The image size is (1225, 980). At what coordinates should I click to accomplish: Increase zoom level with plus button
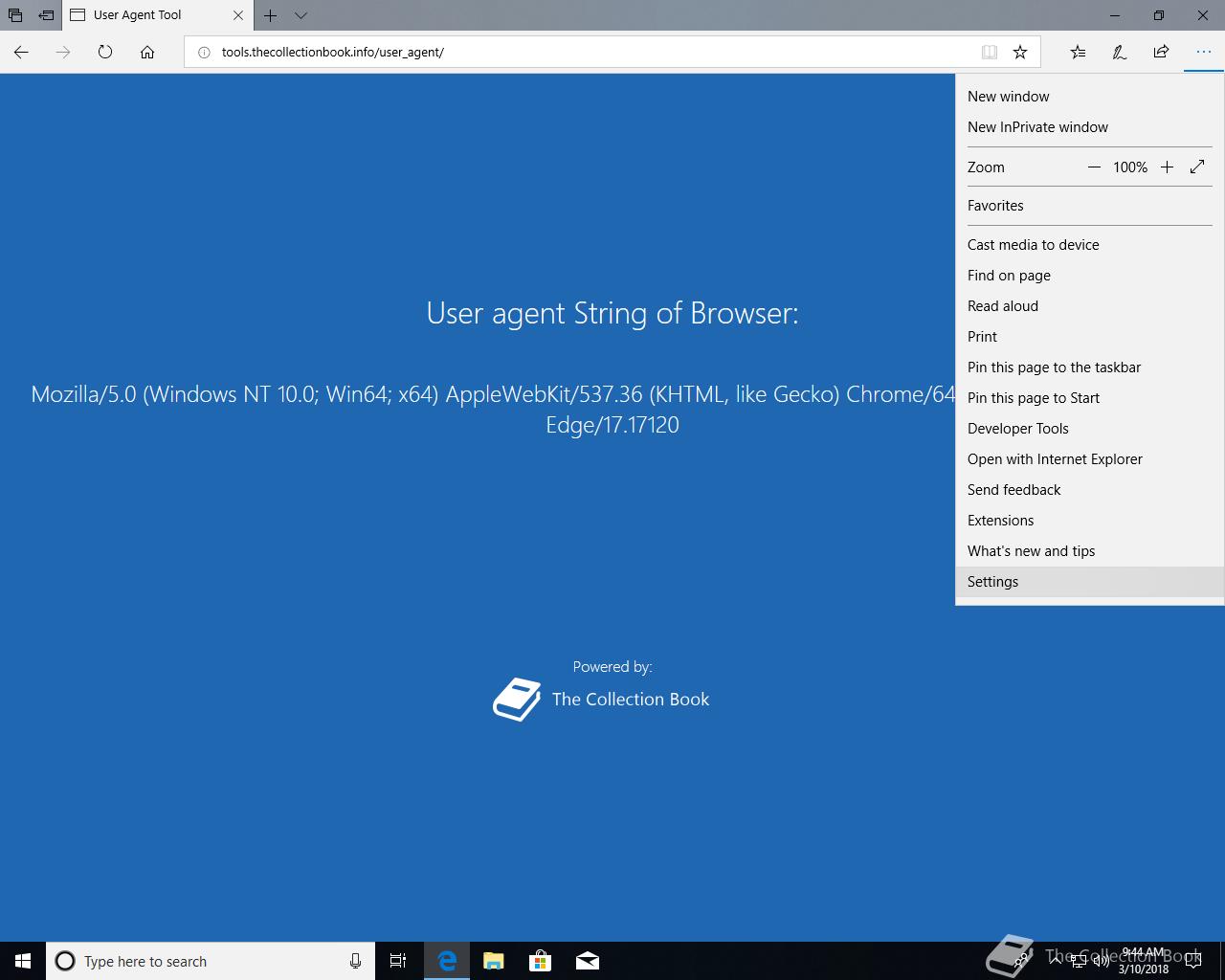pyautogui.click(x=1167, y=167)
